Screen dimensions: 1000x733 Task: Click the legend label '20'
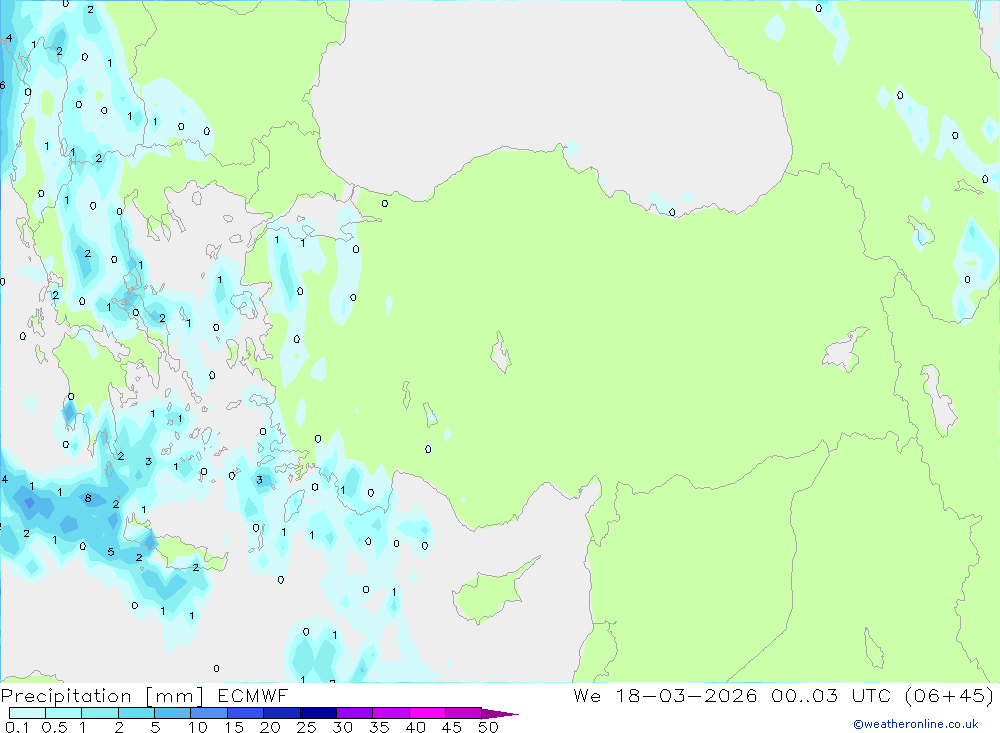pos(270,727)
